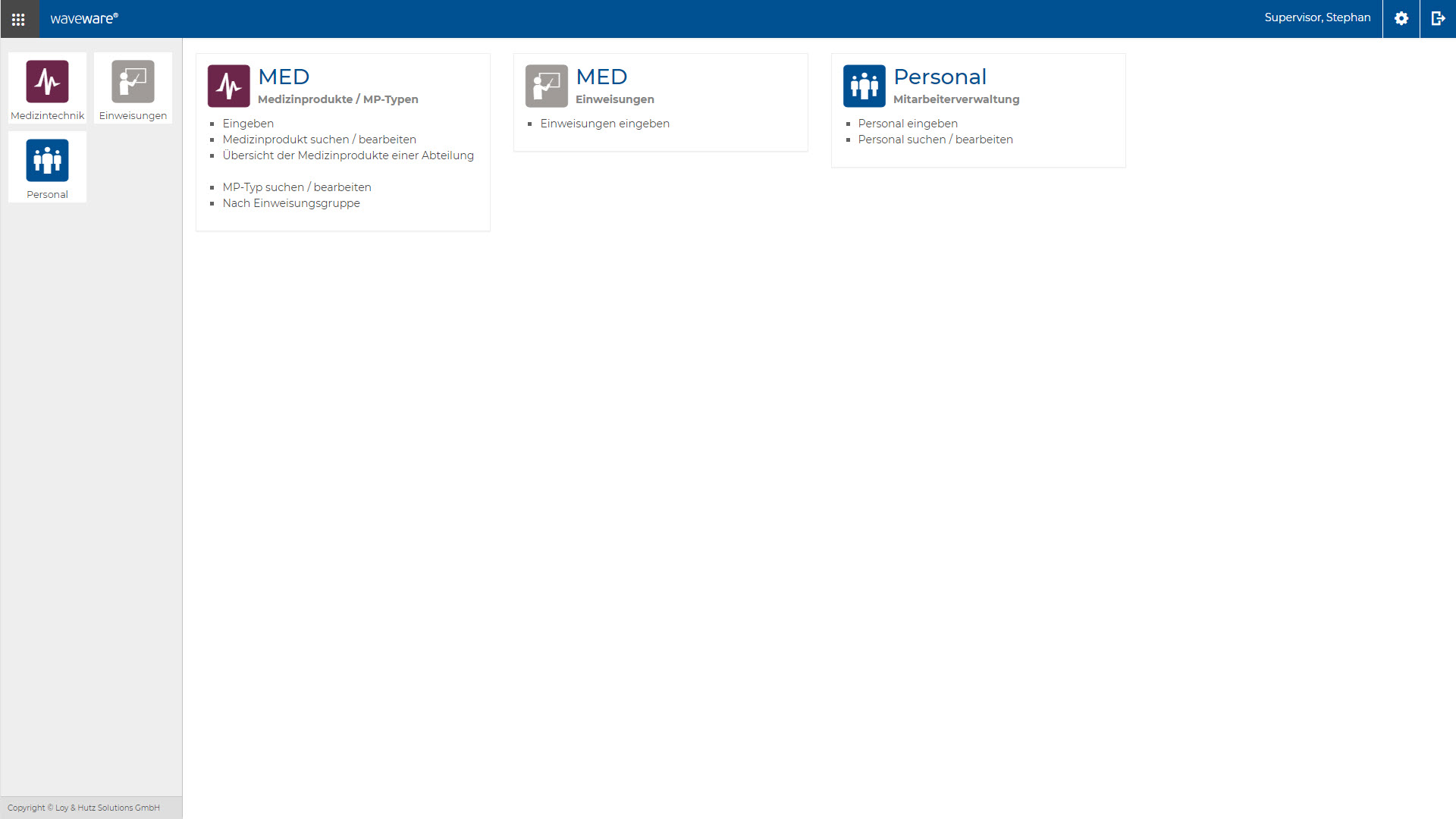The image size is (1456, 819).
Task: Open Übersicht der Medizinprodukte einer Abteilung
Action: 347,155
